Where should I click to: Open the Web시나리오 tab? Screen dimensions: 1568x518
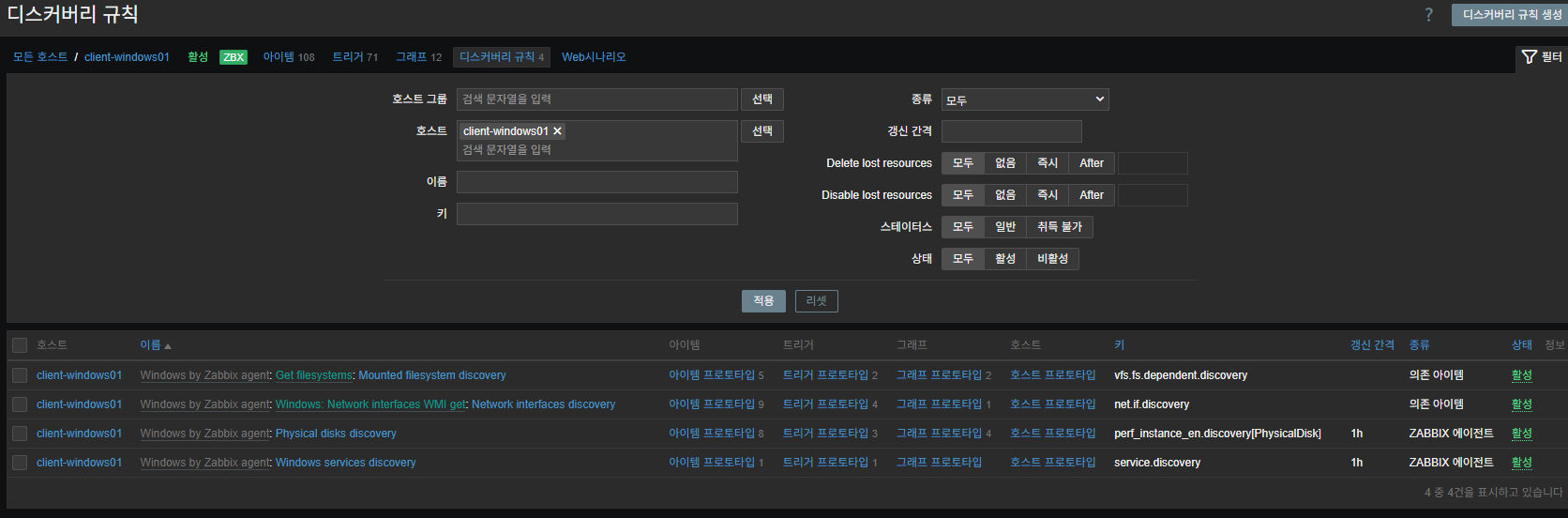point(594,57)
